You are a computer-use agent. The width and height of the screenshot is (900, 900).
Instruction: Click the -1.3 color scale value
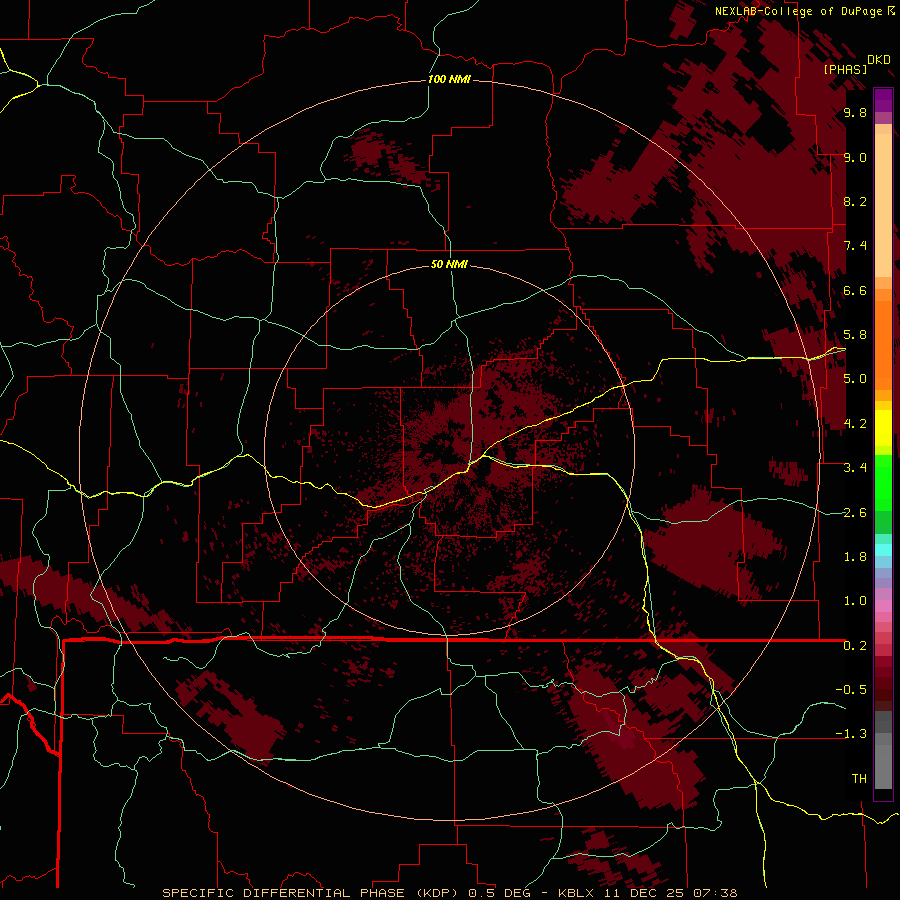click(x=851, y=734)
